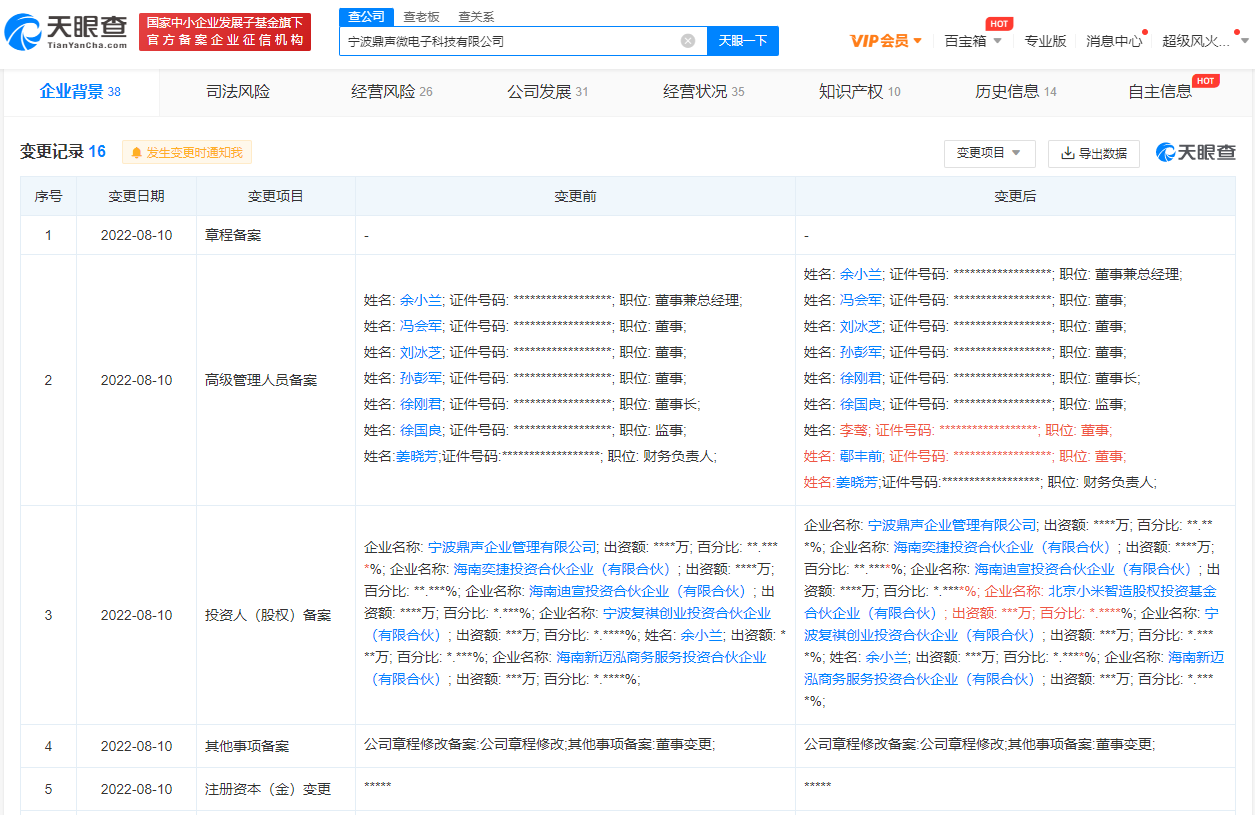Click the TianYanCha logo at top left
This screenshot has width=1255, height=815.
click(x=66, y=32)
